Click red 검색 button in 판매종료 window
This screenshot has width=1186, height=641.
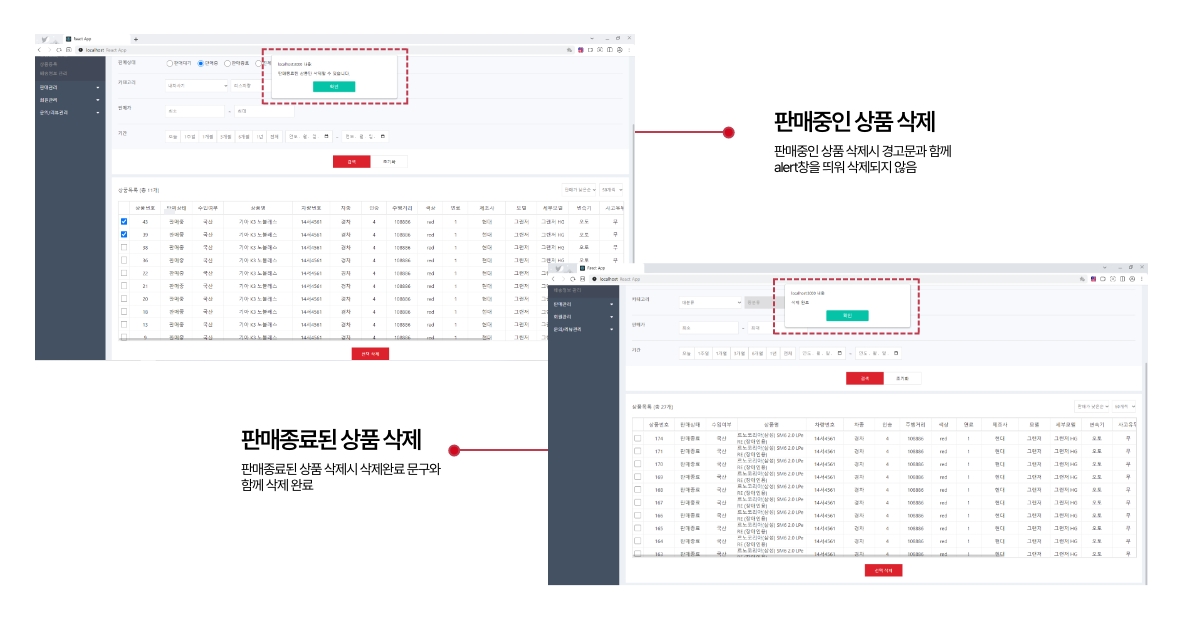coord(865,378)
